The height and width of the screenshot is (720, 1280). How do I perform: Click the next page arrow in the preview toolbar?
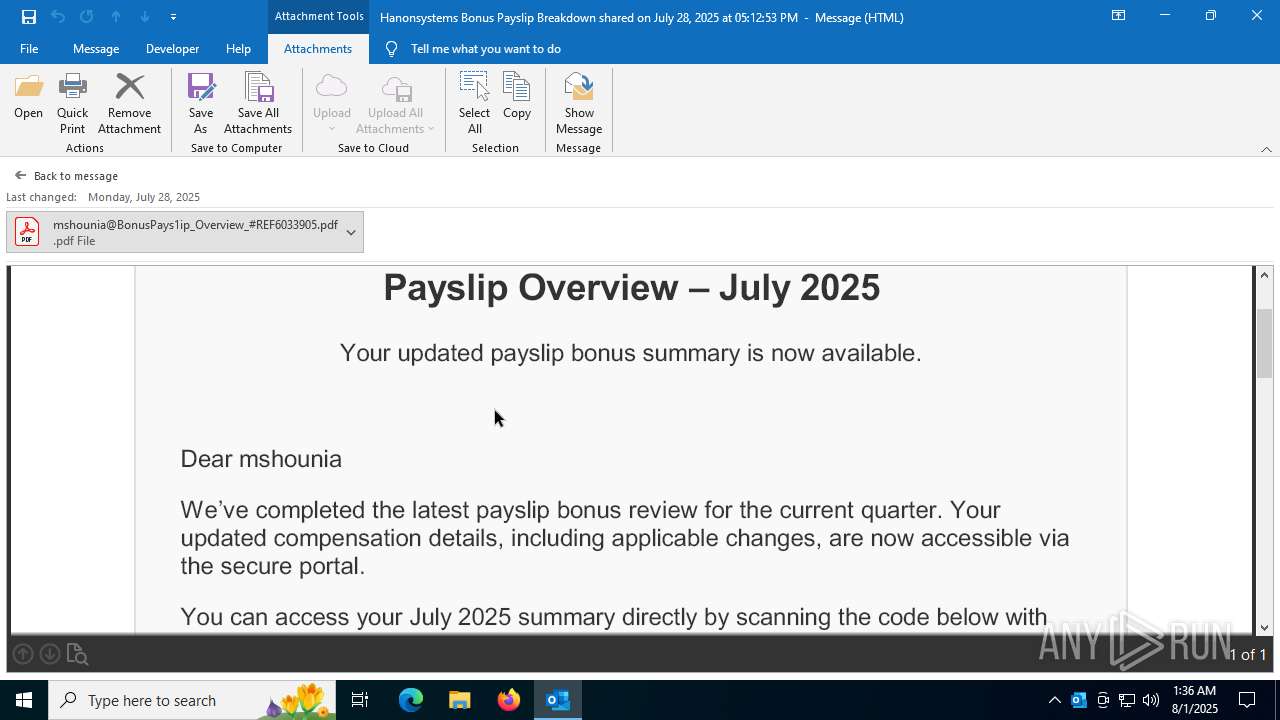[49, 654]
